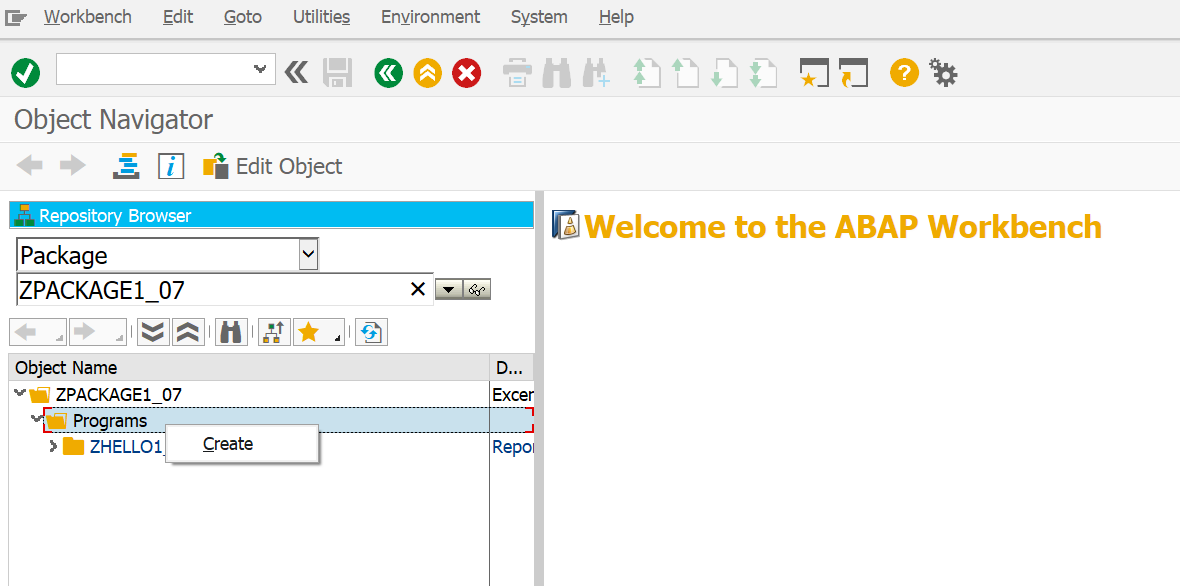Open the Workbench menu
This screenshot has height=586, width=1180.
88,17
